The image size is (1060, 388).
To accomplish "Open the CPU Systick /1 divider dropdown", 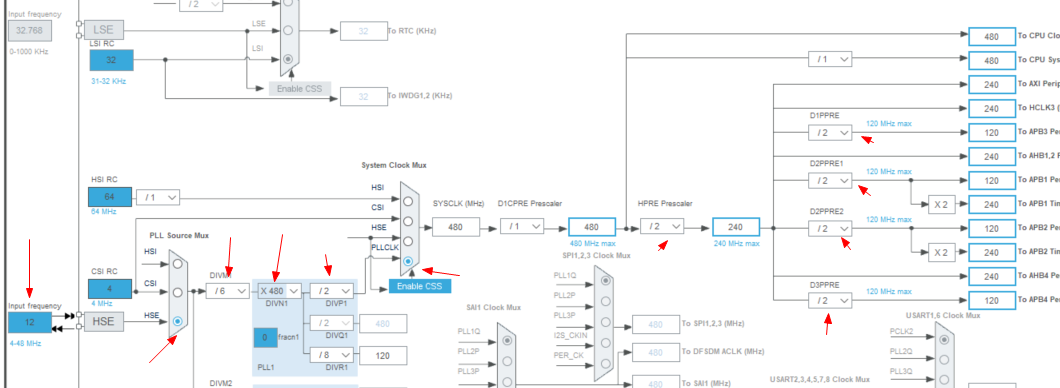I will pyautogui.click(x=830, y=59).
